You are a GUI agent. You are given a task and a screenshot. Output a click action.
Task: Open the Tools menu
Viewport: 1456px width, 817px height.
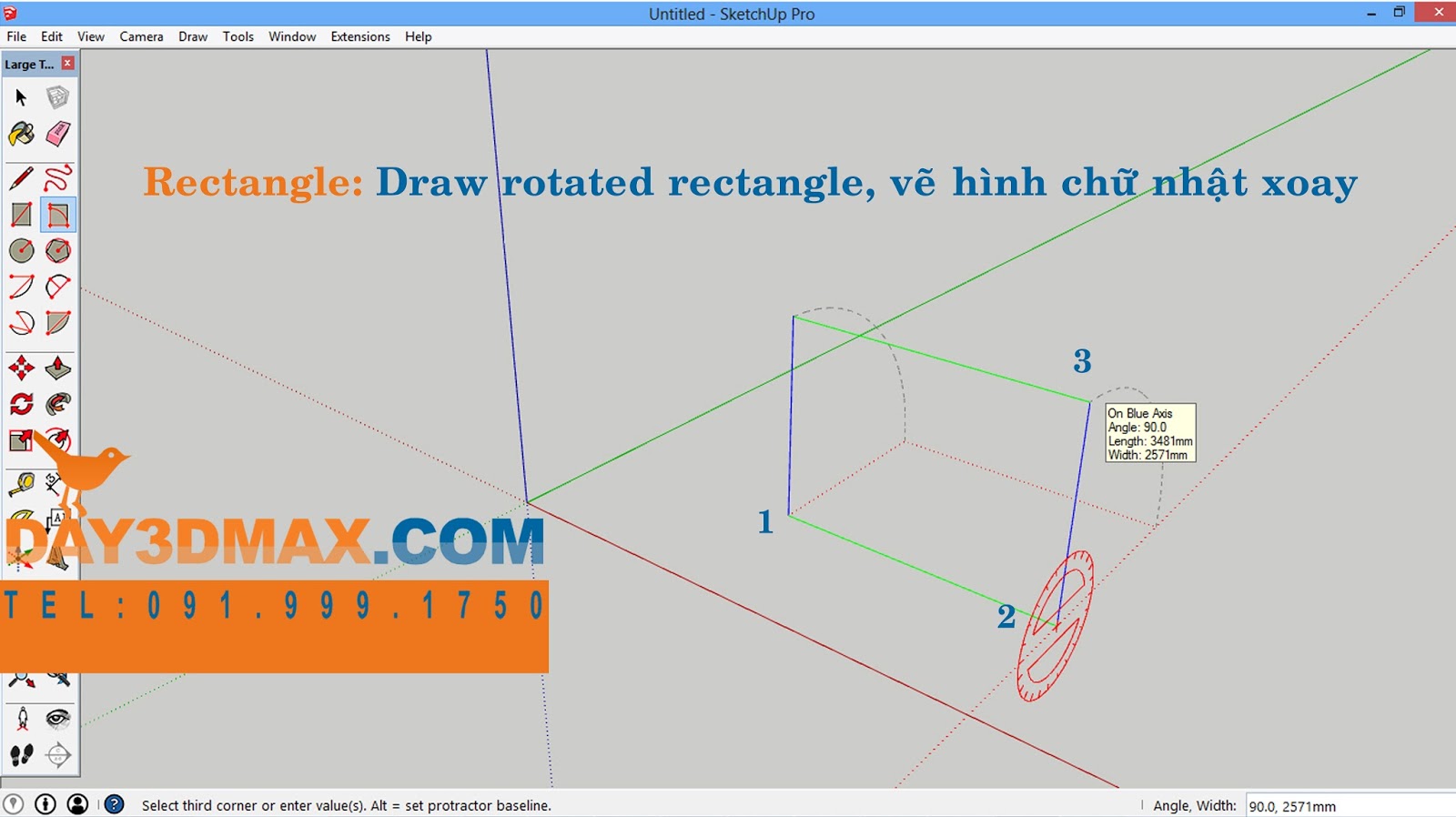coord(238,36)
